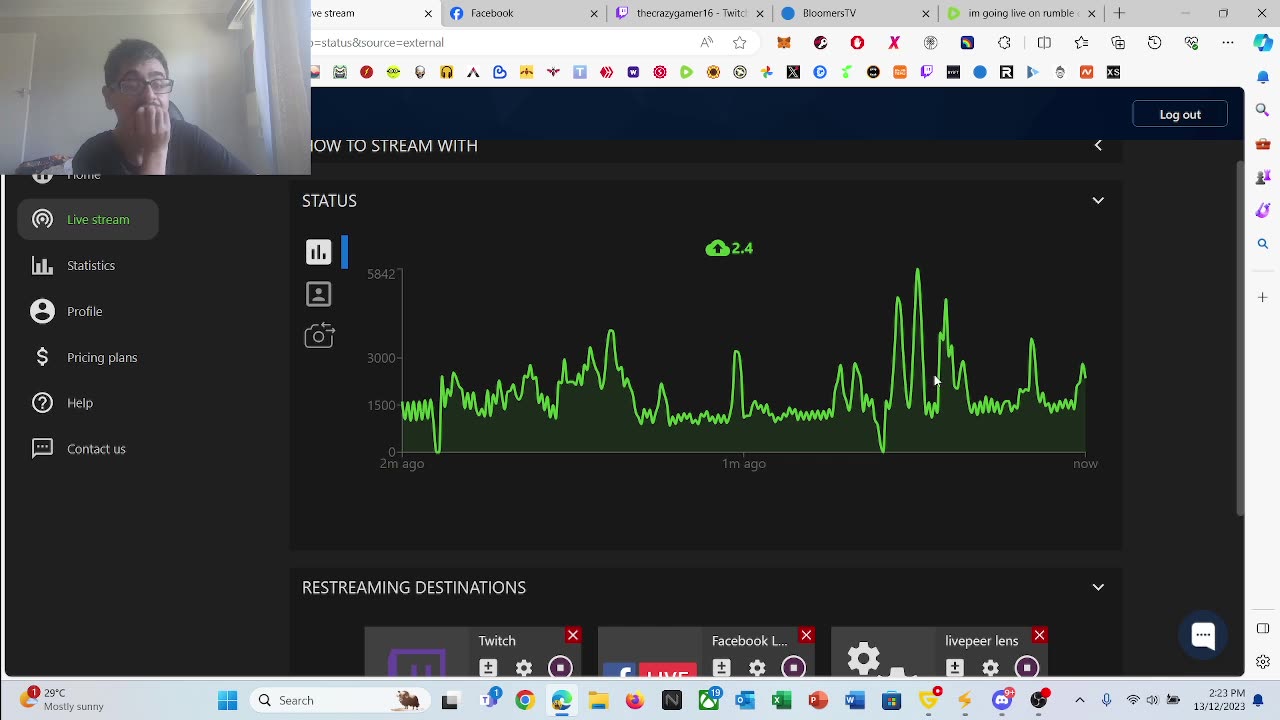The image size is (1280, 720).
Task: Remove the Twitch destination with red X
Action: [x=573, y=635]
